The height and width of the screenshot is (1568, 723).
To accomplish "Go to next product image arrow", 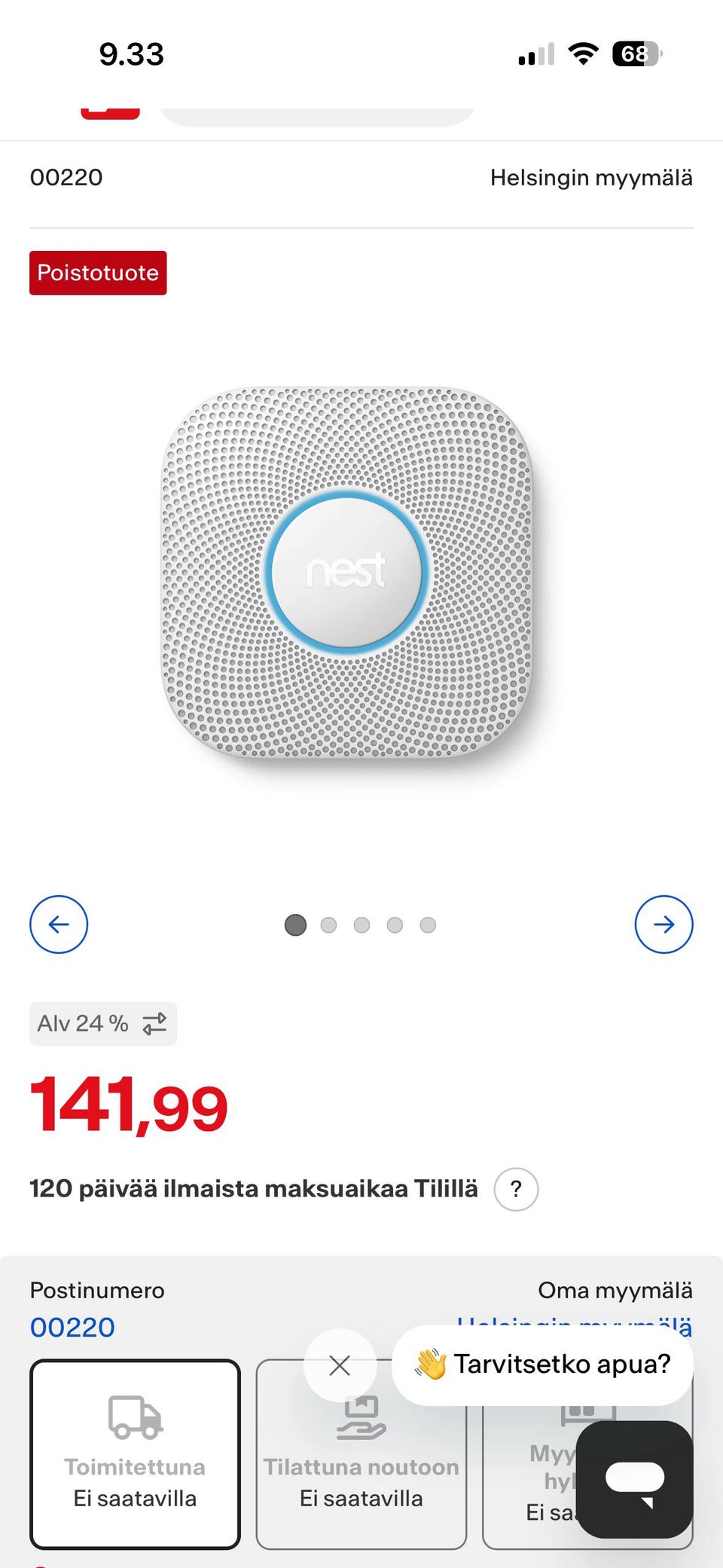I will click(x=664, y=925).
